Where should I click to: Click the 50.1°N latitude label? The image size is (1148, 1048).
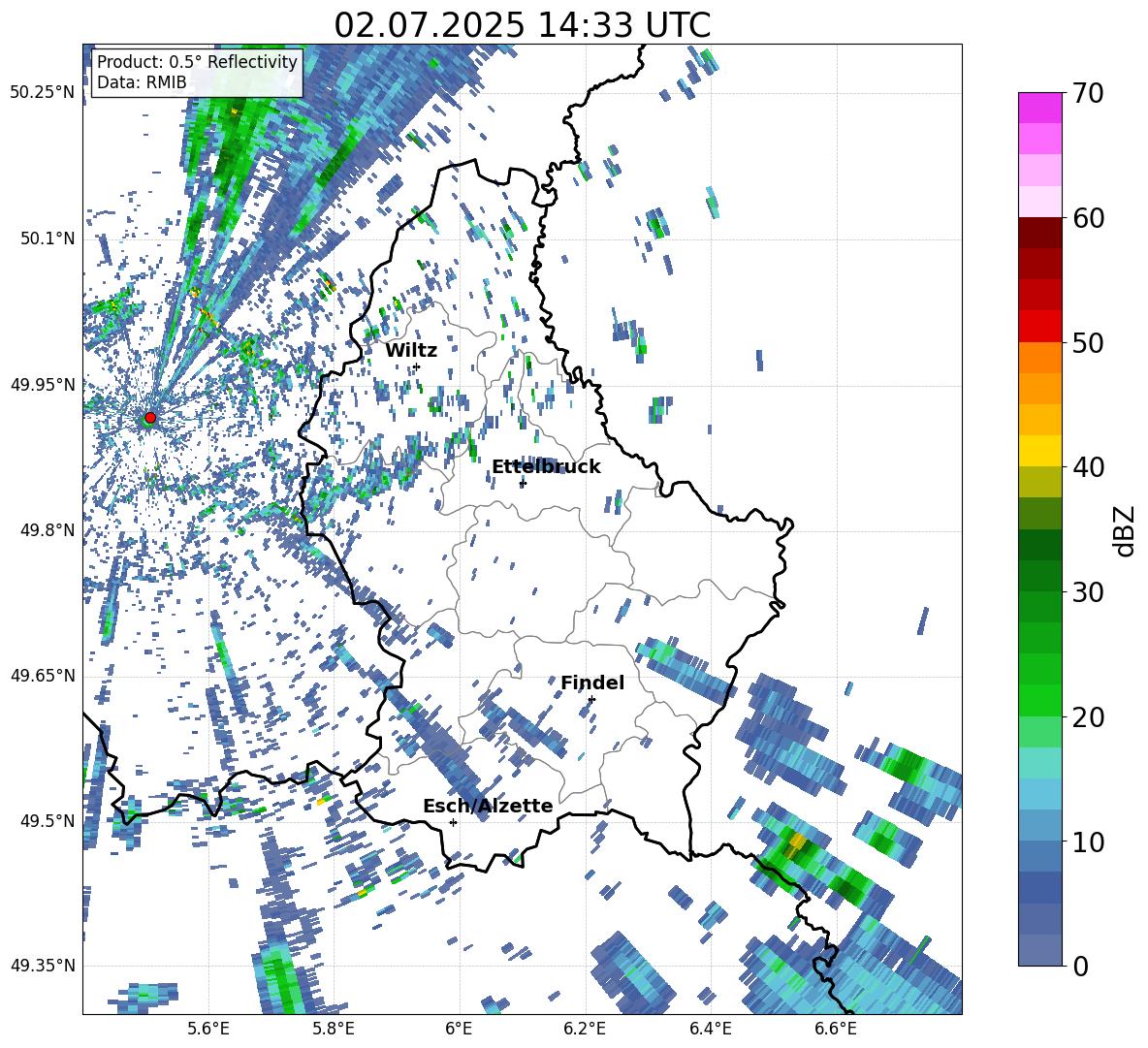pos(48,239)
